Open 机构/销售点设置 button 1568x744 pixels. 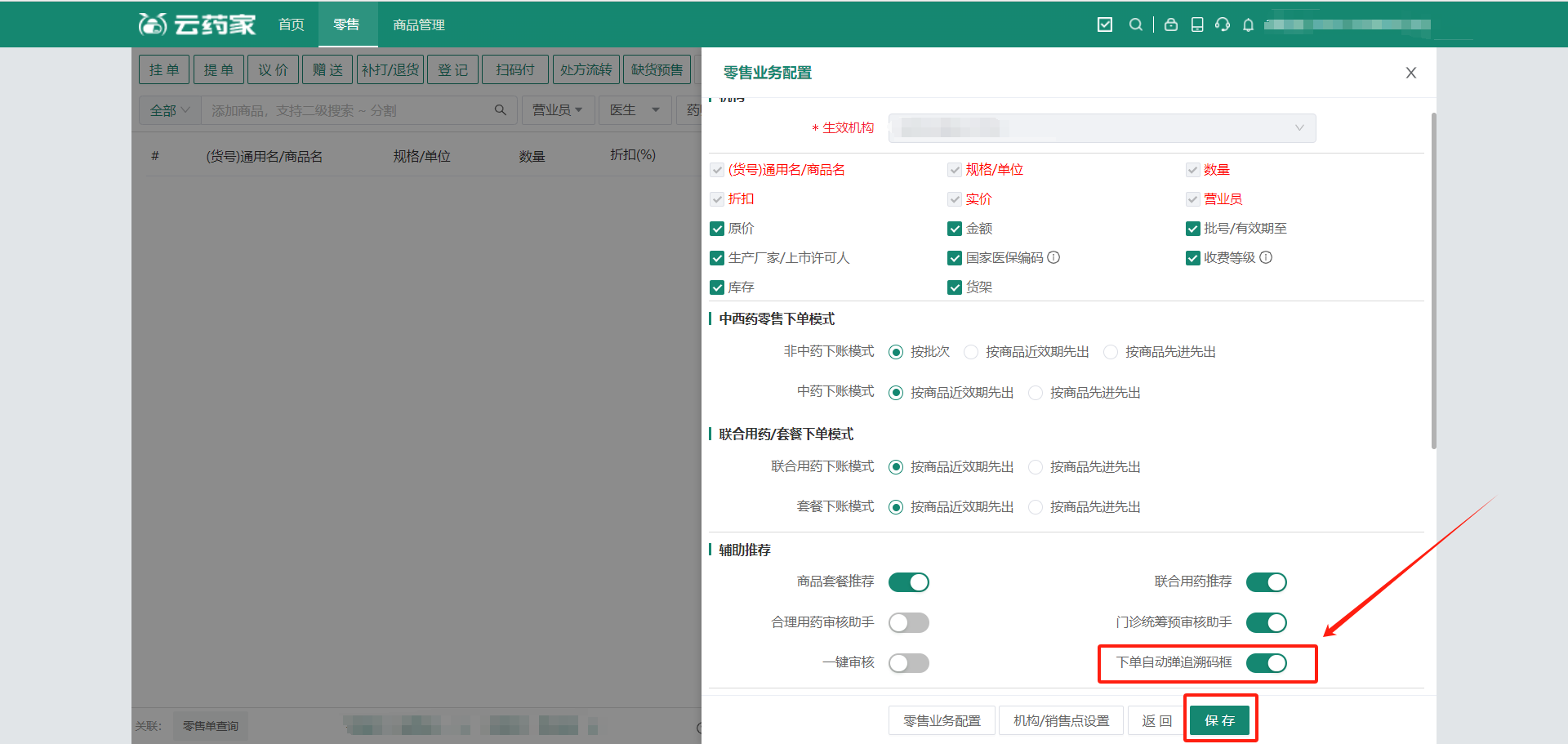click(1062, 720)
